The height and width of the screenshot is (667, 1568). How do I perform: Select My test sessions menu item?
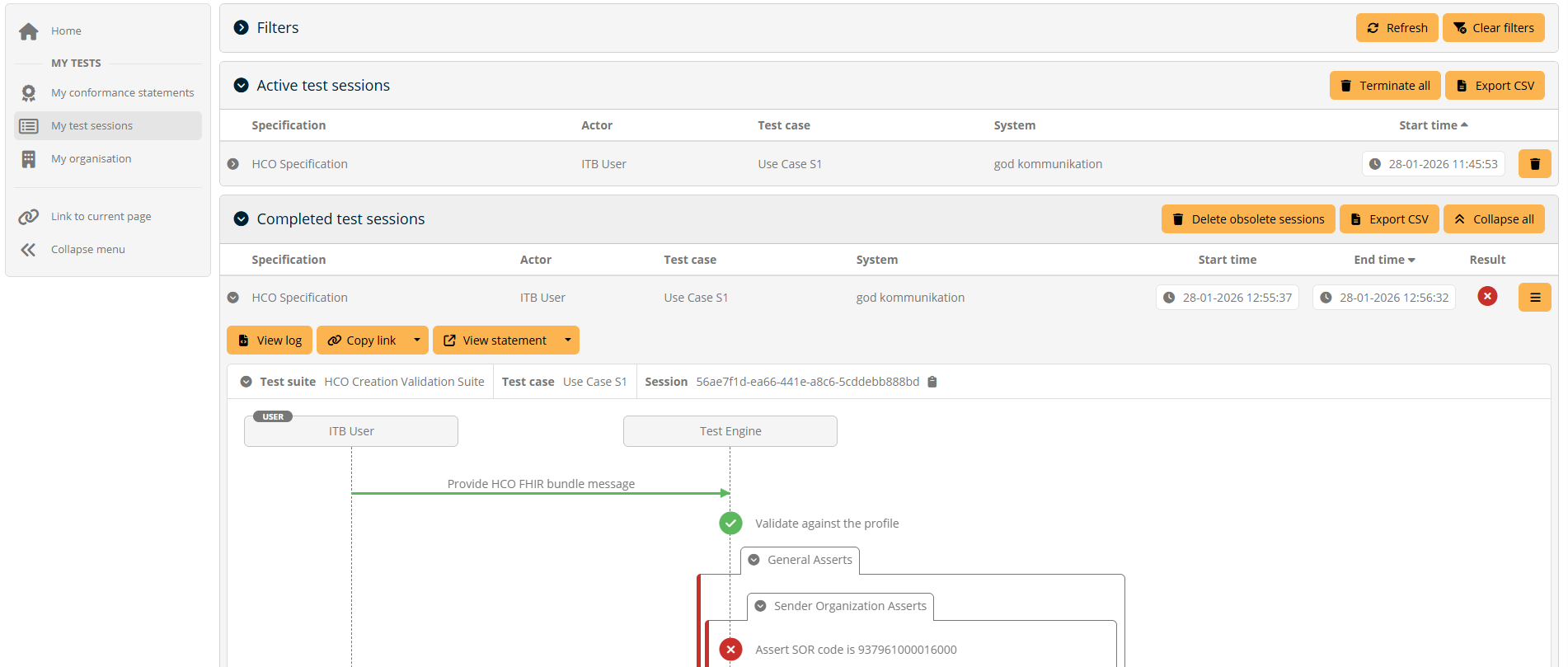[x=108, y=125]
